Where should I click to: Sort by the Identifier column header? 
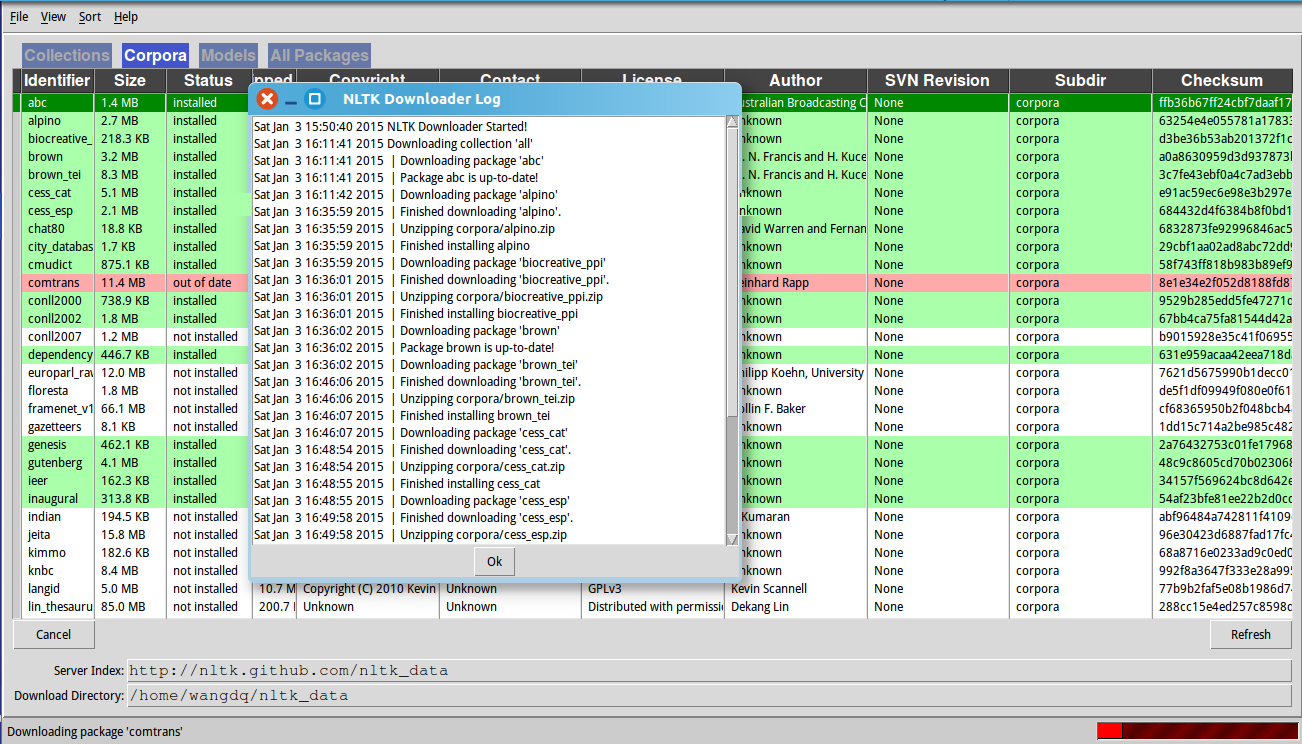click(x=57, y=81)
